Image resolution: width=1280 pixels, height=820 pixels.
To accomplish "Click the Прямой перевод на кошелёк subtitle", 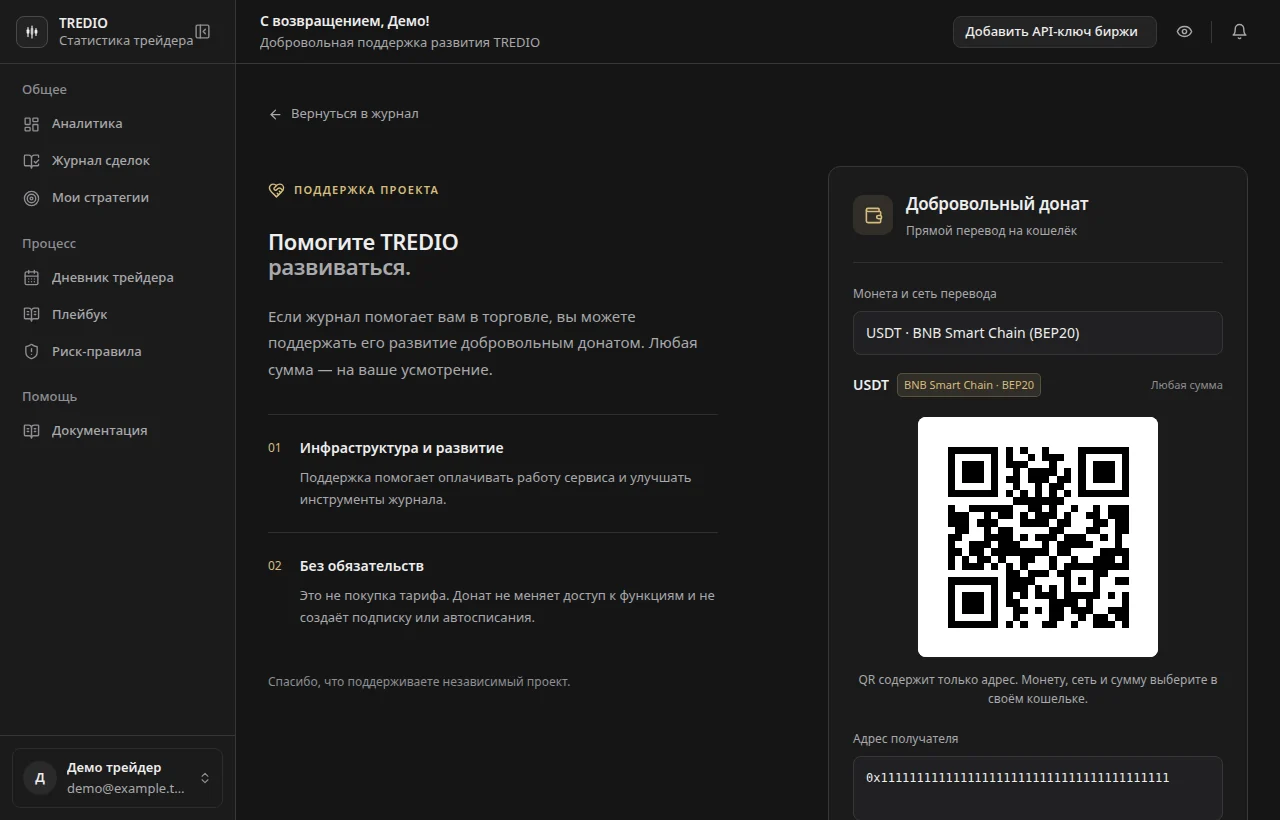I will point(991,231).
